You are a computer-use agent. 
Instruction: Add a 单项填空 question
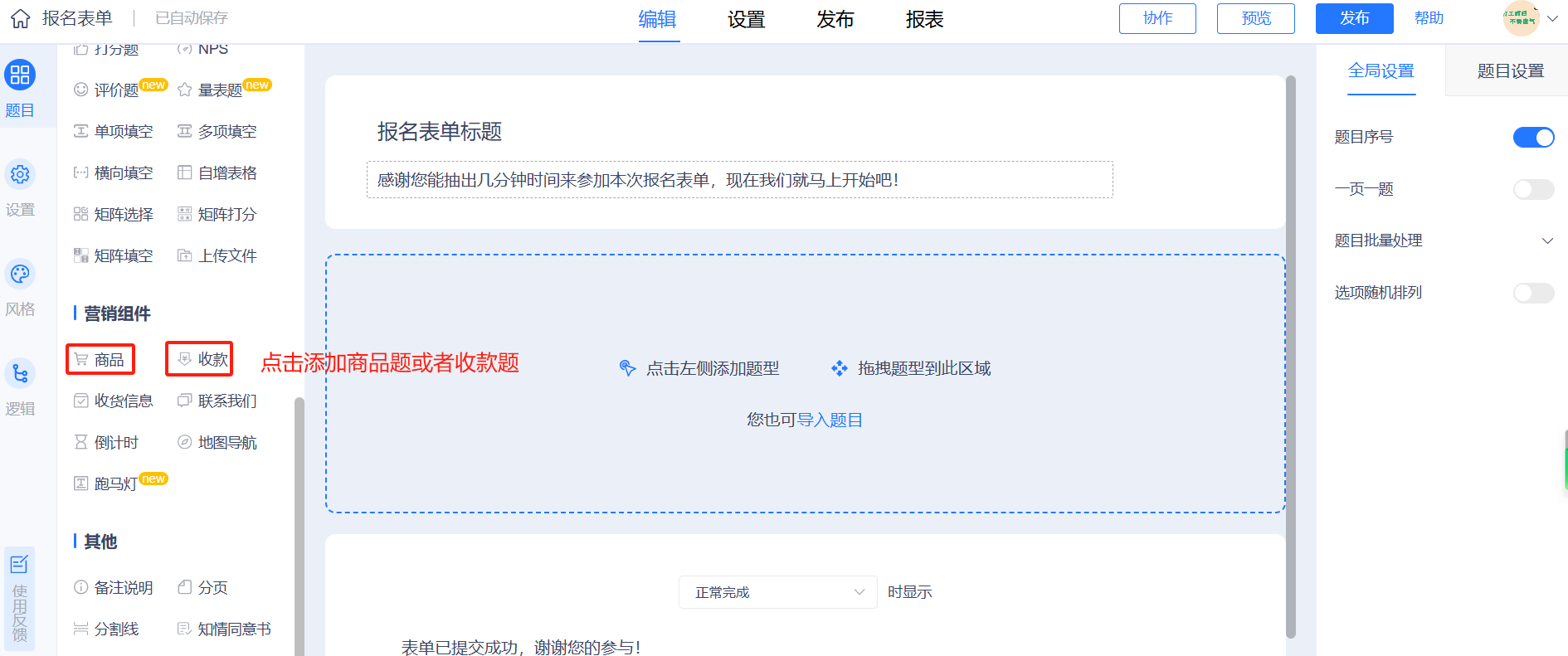(114, 131)
